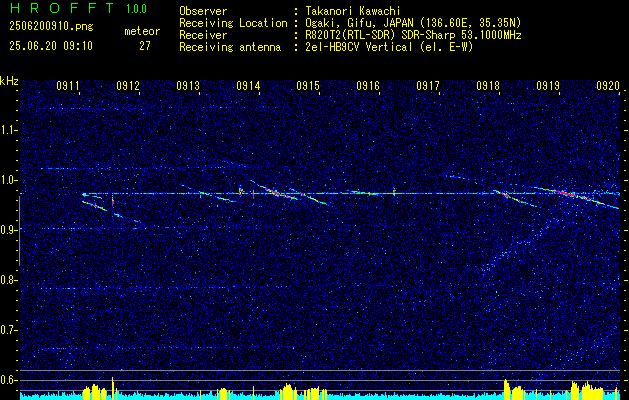Click the 1.1 frequency axis label
Image resolution: width=629 pixels, height=400 pixels.
point(8,130)
